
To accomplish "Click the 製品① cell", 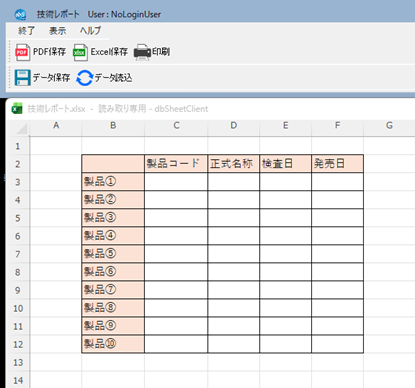I will (x=113, y=182).
